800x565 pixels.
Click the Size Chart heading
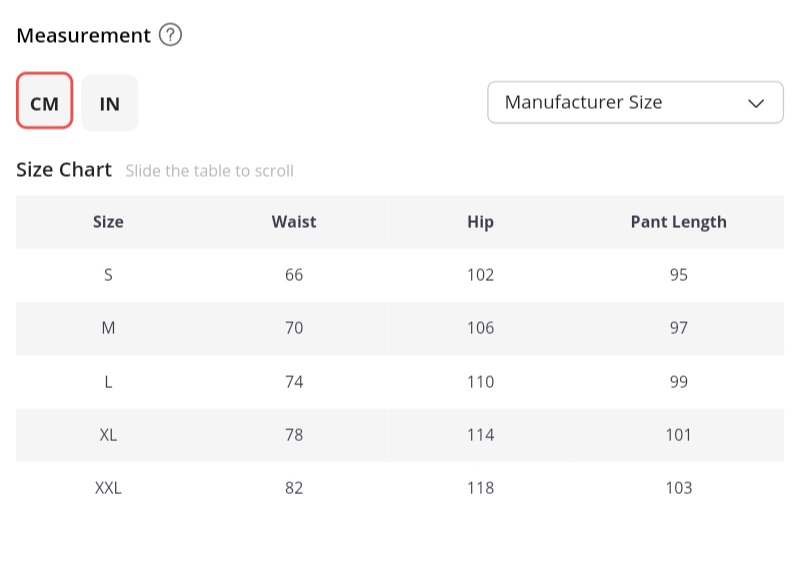[64, 170]
